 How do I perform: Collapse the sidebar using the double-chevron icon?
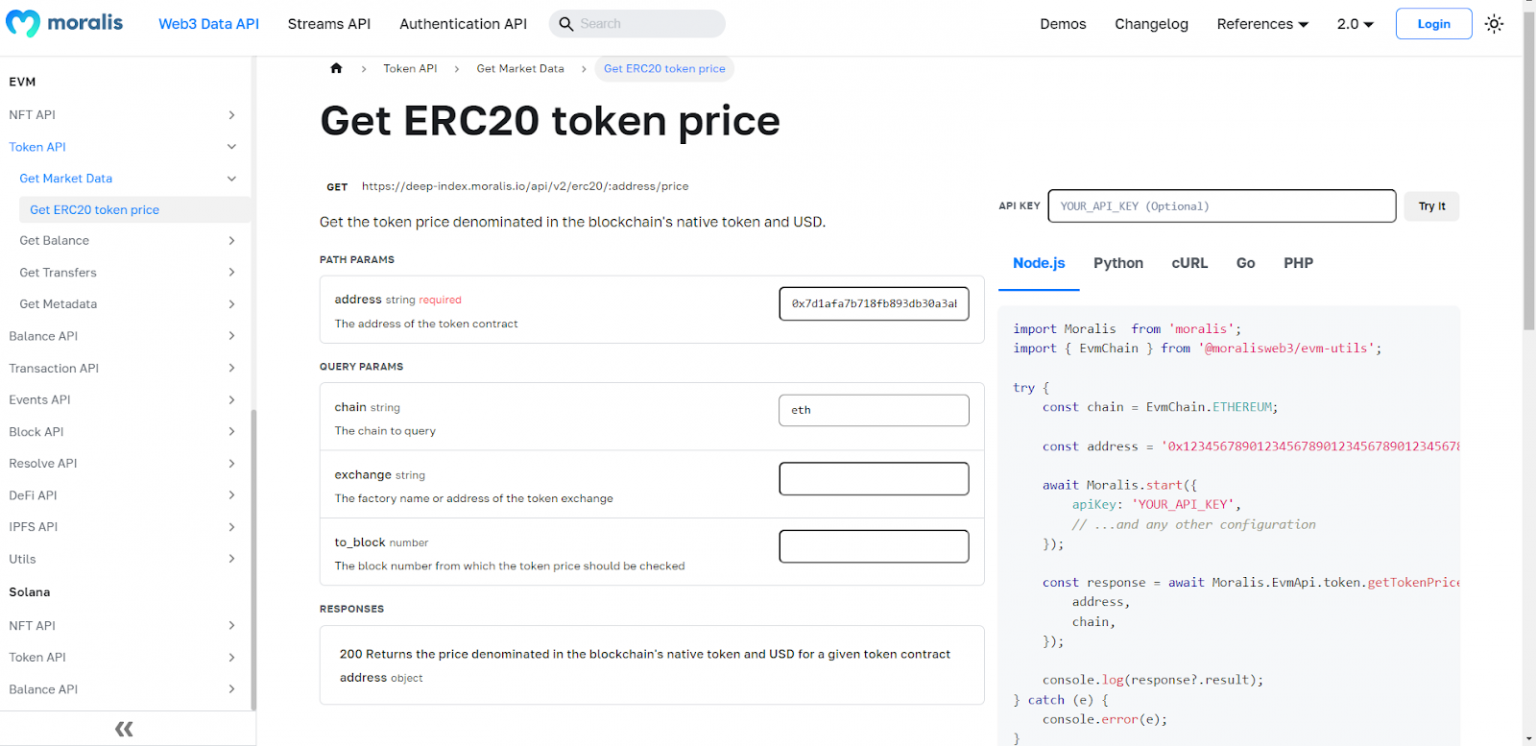click(123, 728)
